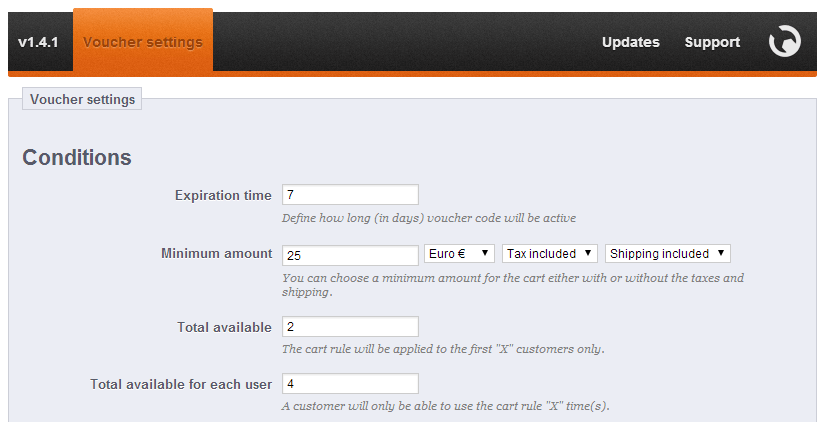Focus the Expiration time input field
The width and height of the screenshot is (826, 422).
[x=350, y=195]
